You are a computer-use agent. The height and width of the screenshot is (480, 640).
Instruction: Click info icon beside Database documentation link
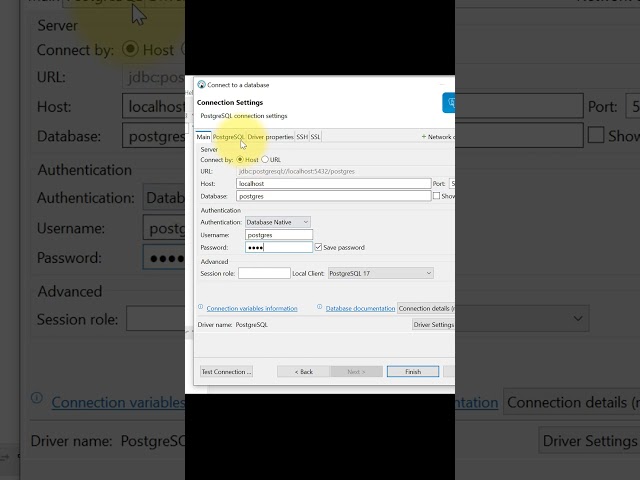pyautogui.click(x=320, y=307)
